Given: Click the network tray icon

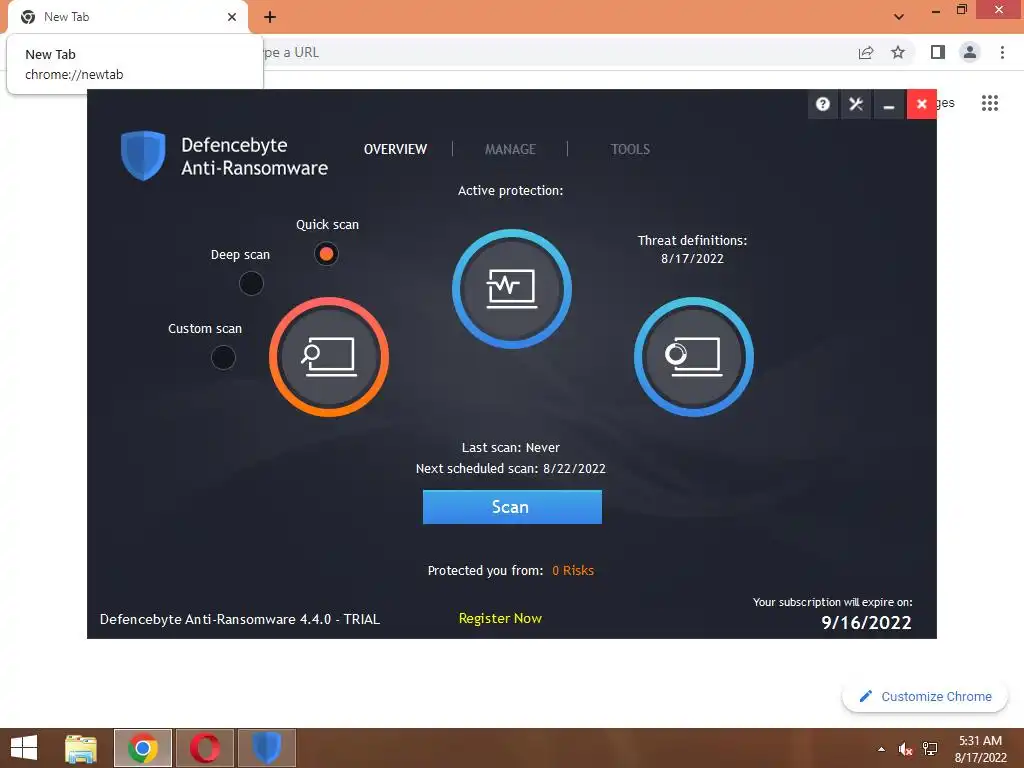Looking at the screenshot, I should coord(930,749).
